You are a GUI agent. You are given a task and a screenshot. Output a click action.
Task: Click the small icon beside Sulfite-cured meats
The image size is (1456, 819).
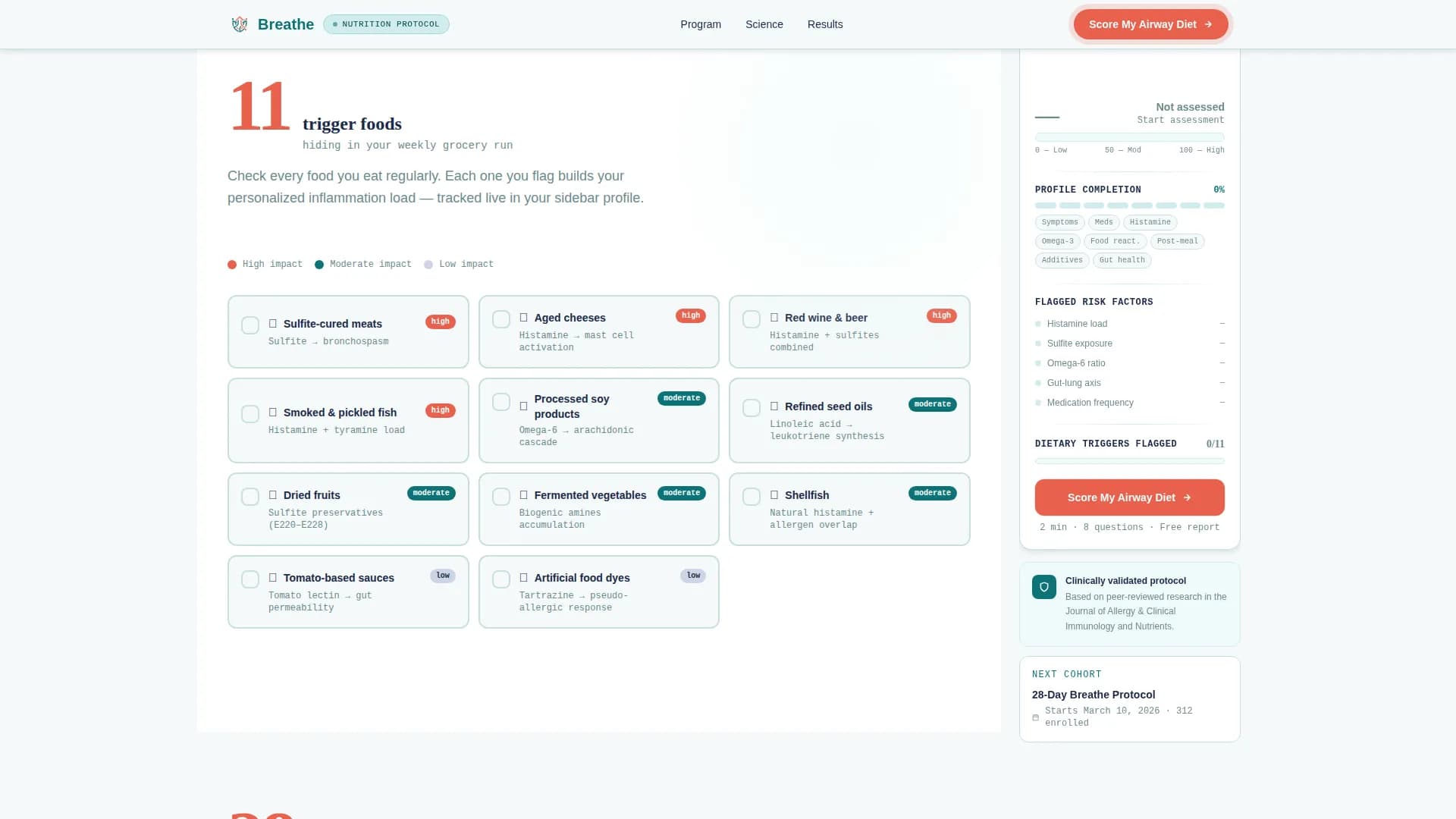coord(273,324)
